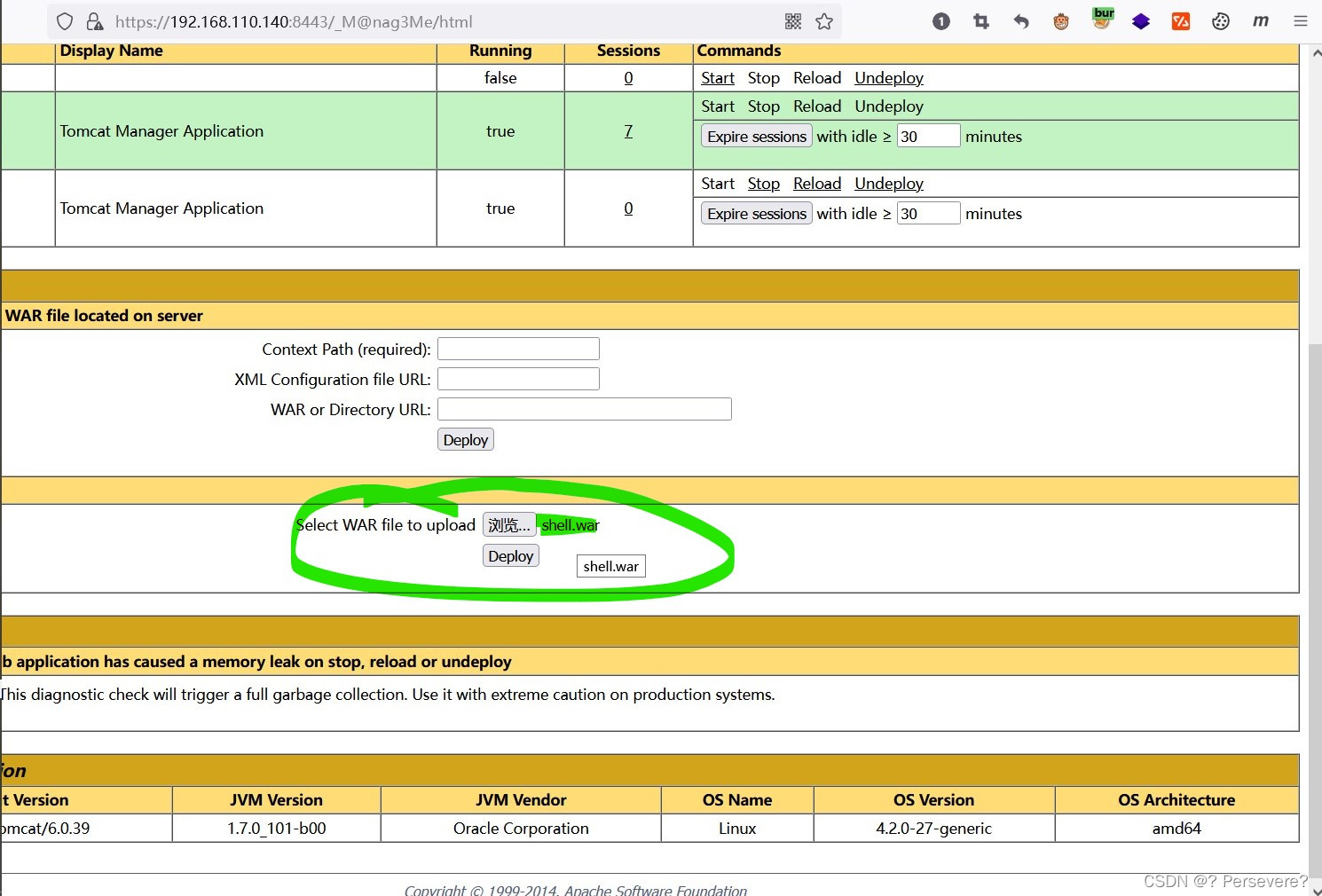Open the cookie extension icon
This screenshot has height=896, width=1322.
click(1221, 21)
